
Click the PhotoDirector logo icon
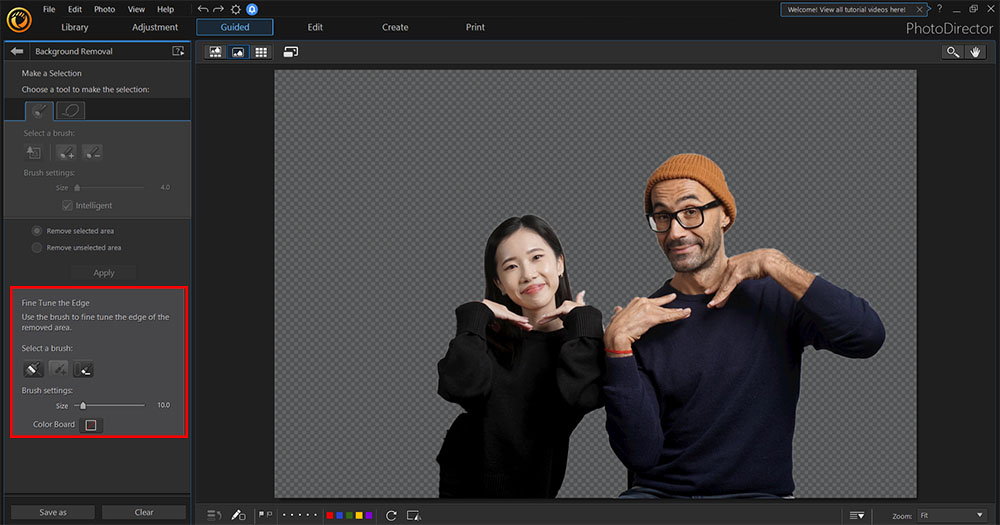click(18, 20)
